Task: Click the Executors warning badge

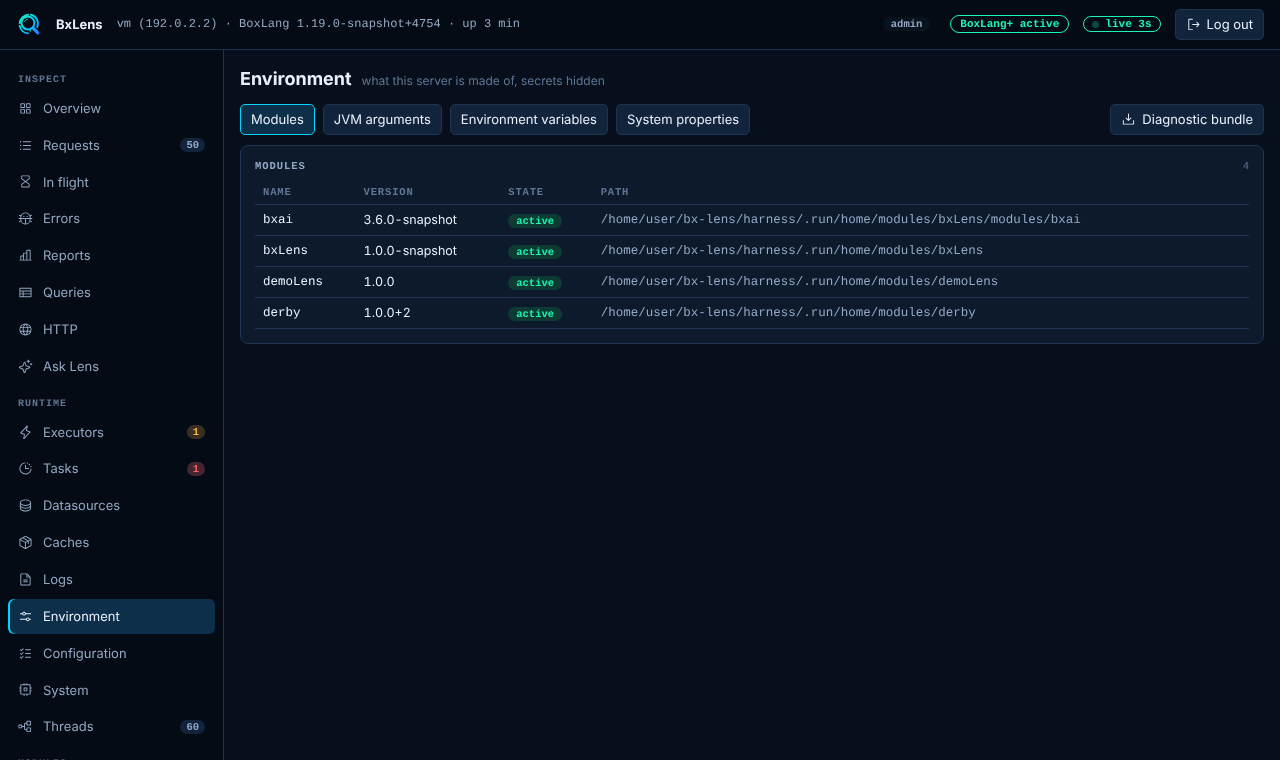Action: (x=196, y=432)
